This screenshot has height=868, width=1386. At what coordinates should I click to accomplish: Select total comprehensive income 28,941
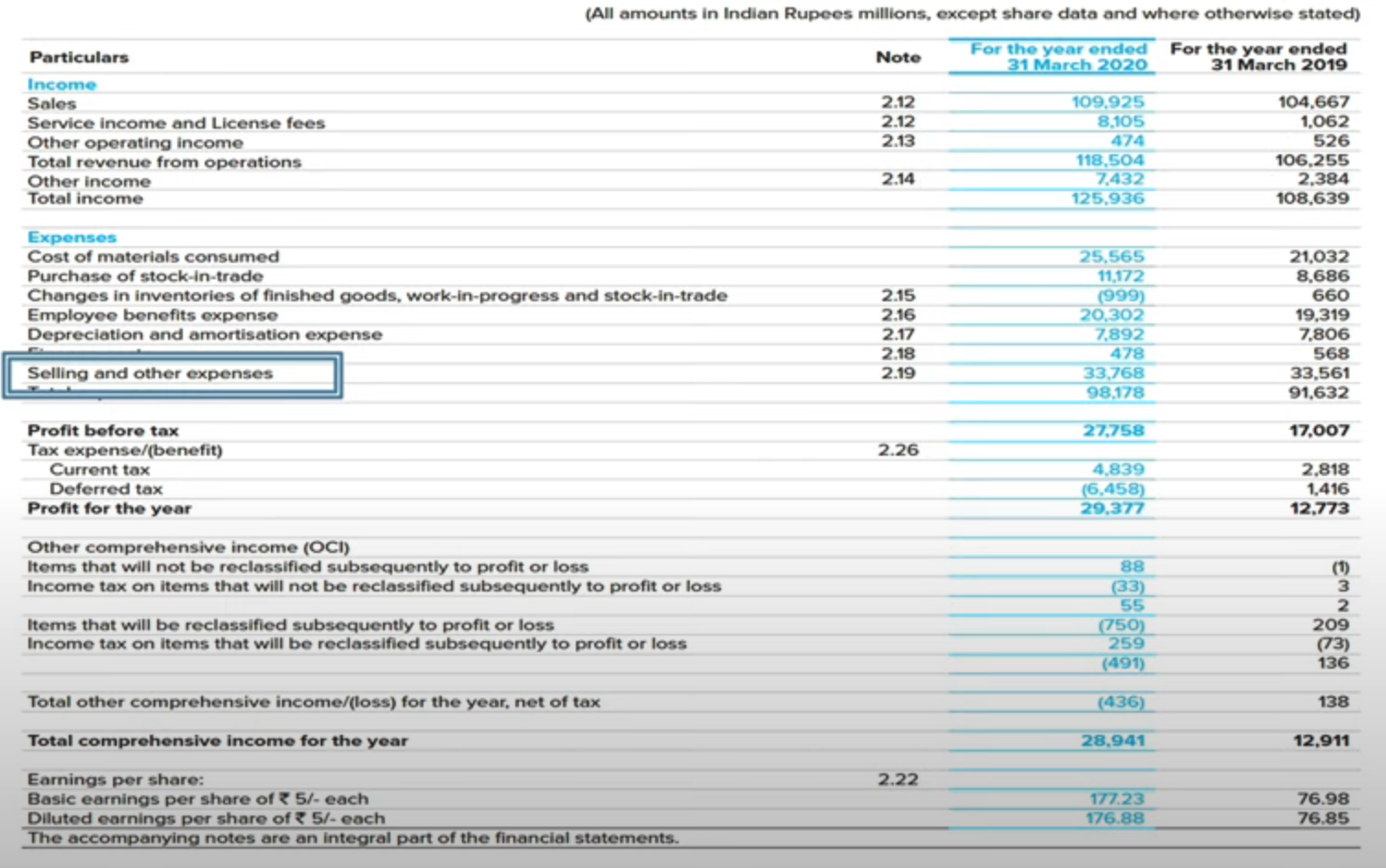point(1112,740)
